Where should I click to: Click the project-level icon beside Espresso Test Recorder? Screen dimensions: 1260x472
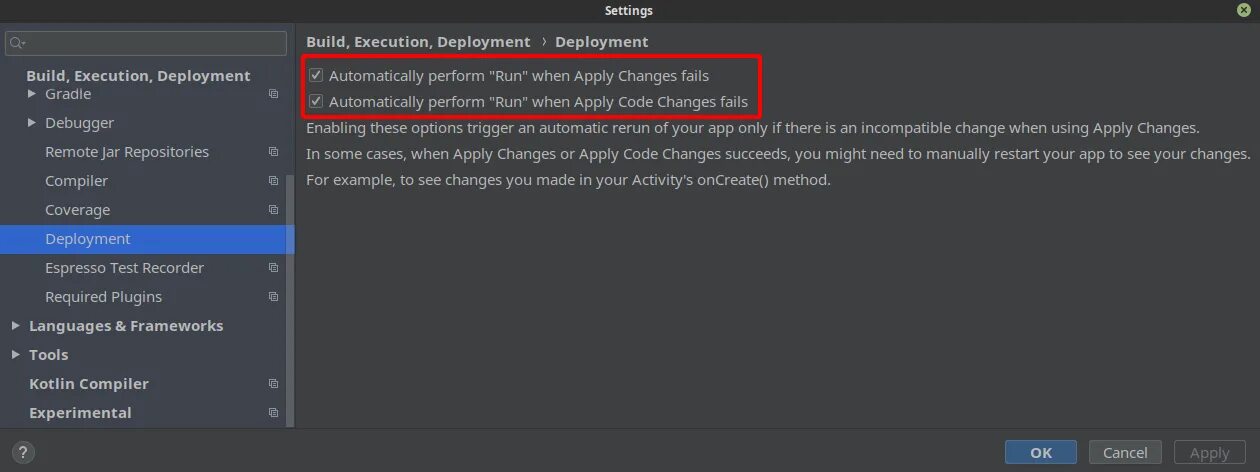coord(273,268)
